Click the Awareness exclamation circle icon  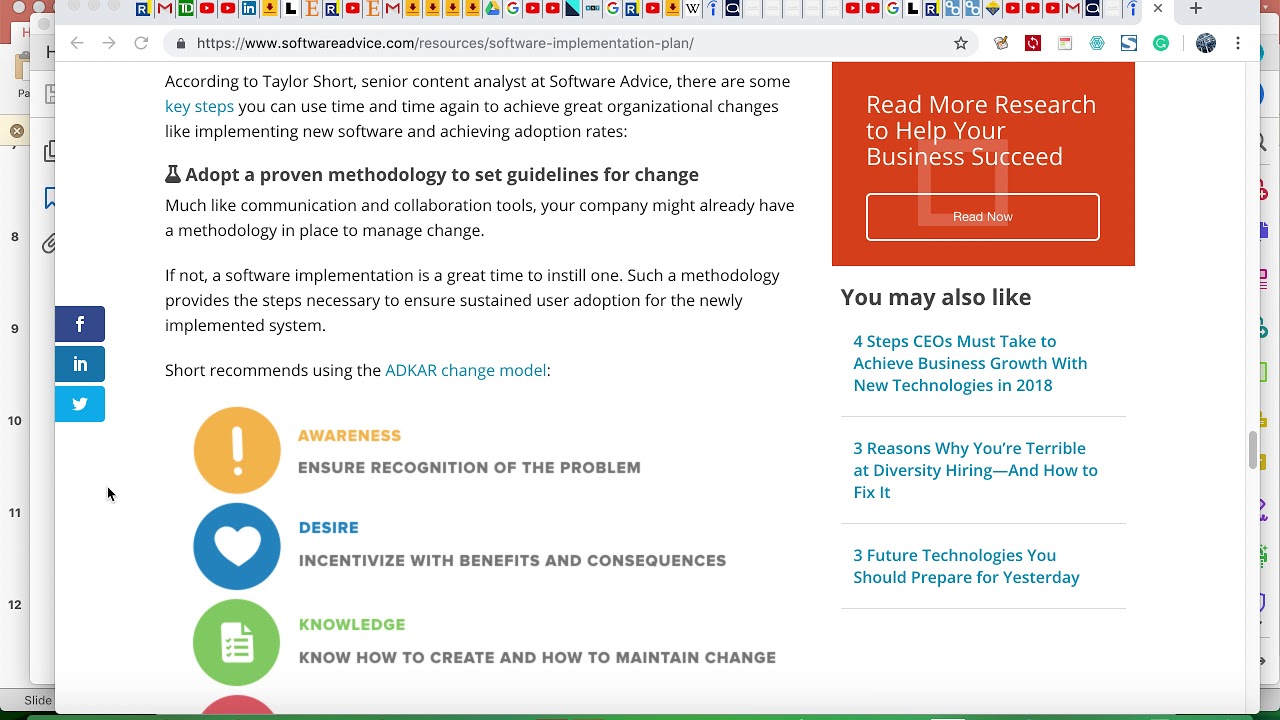pos(237,450)
